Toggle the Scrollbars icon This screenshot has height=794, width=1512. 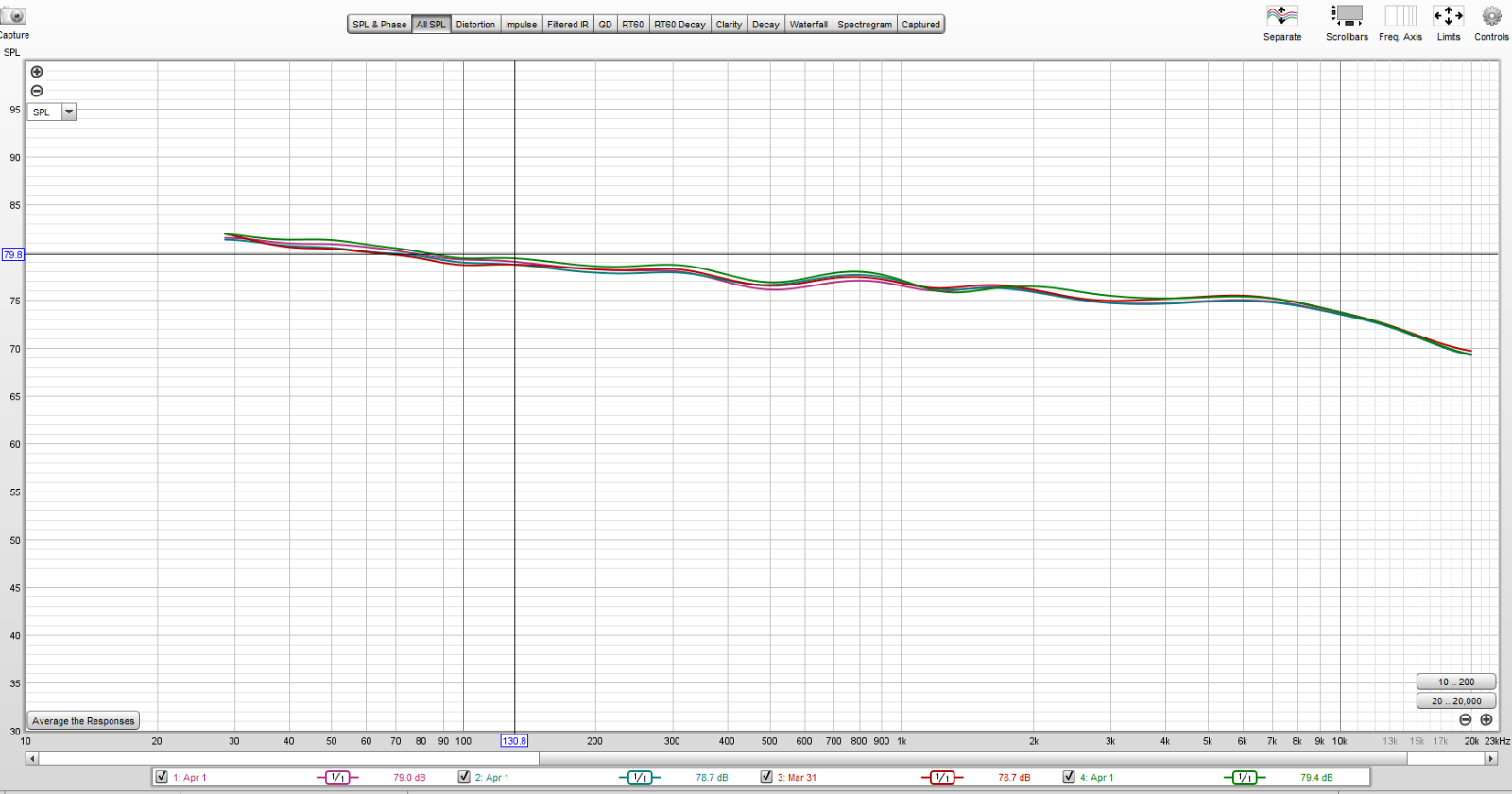[1347, 16]
